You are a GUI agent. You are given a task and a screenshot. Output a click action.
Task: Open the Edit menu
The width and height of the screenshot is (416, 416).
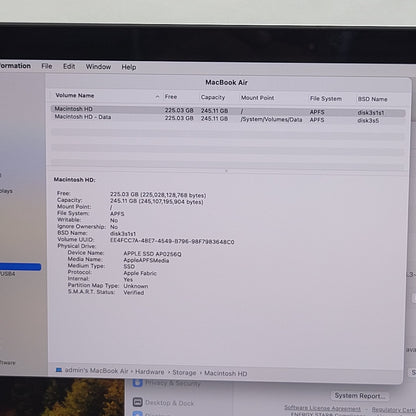[69, 66]
